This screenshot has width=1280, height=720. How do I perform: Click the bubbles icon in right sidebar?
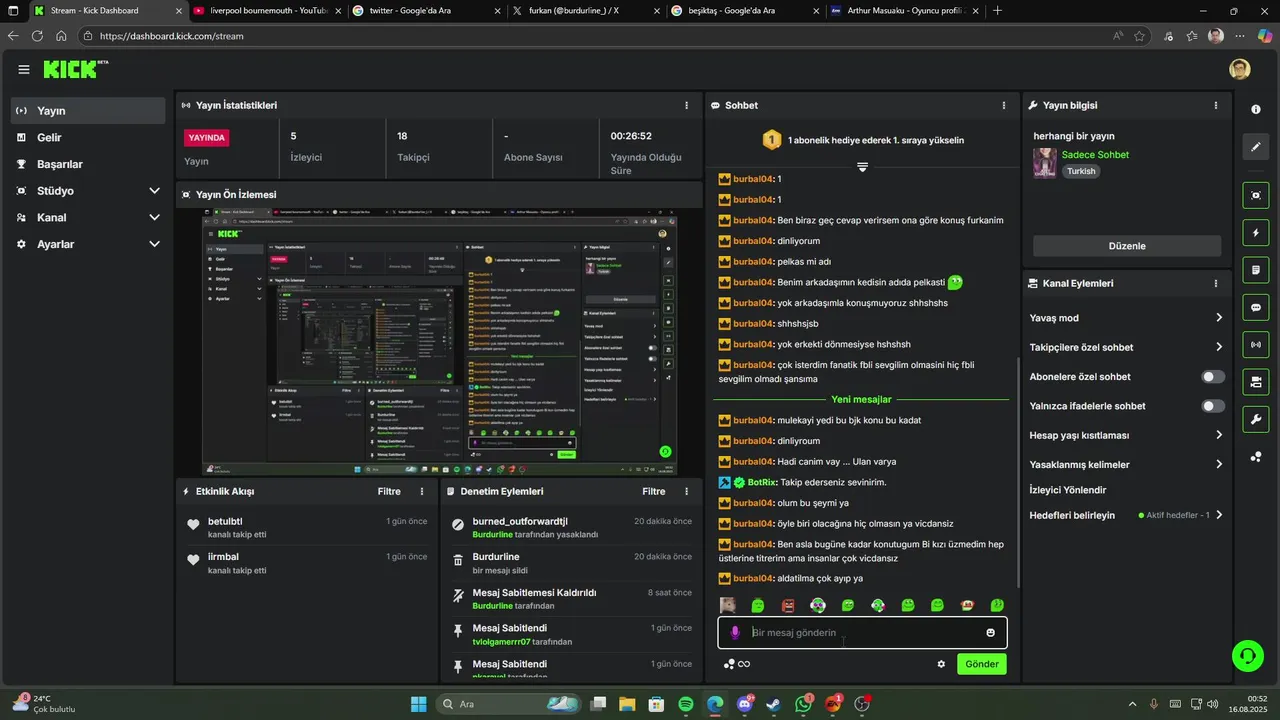(x=1256, y=457)
